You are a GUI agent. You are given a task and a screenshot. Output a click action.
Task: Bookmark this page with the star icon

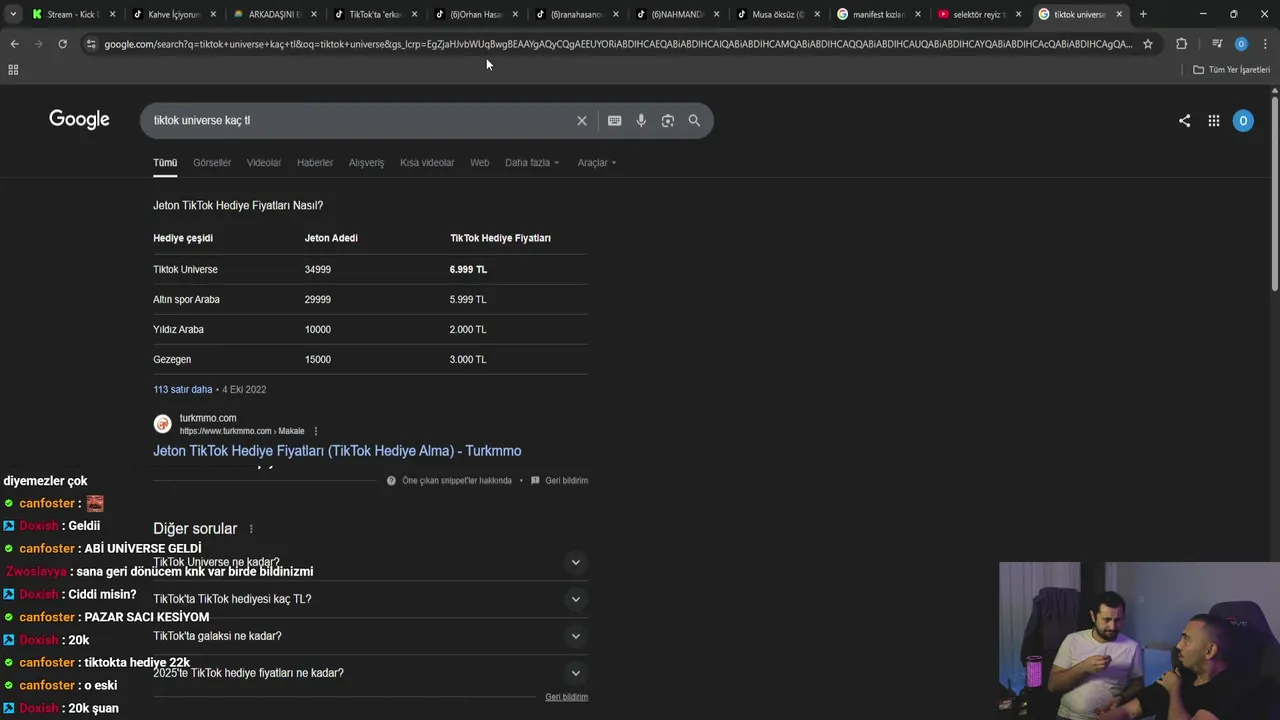(x=1148, y=44)
